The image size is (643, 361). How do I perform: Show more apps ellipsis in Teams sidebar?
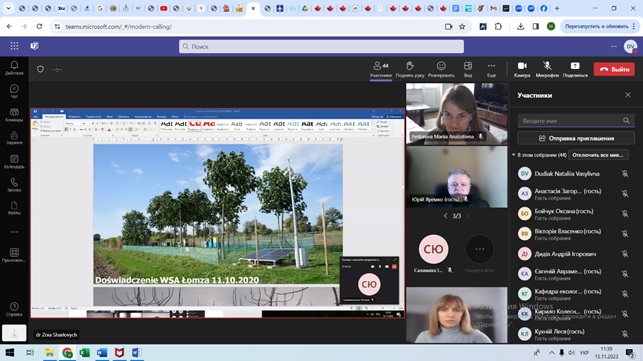[14, 232]
